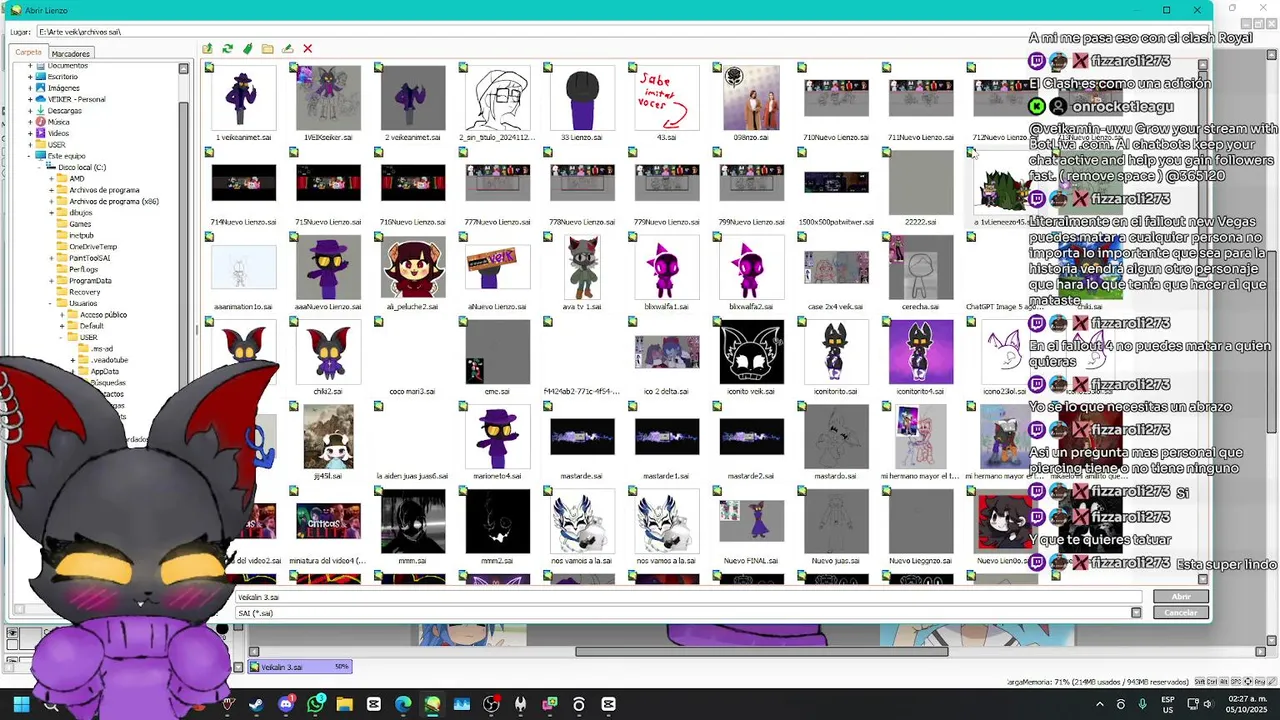Delete selected file with red X icon
The width and height of the screenshot is (1280, 720).
pyautogui.click(x=307, y=48)
